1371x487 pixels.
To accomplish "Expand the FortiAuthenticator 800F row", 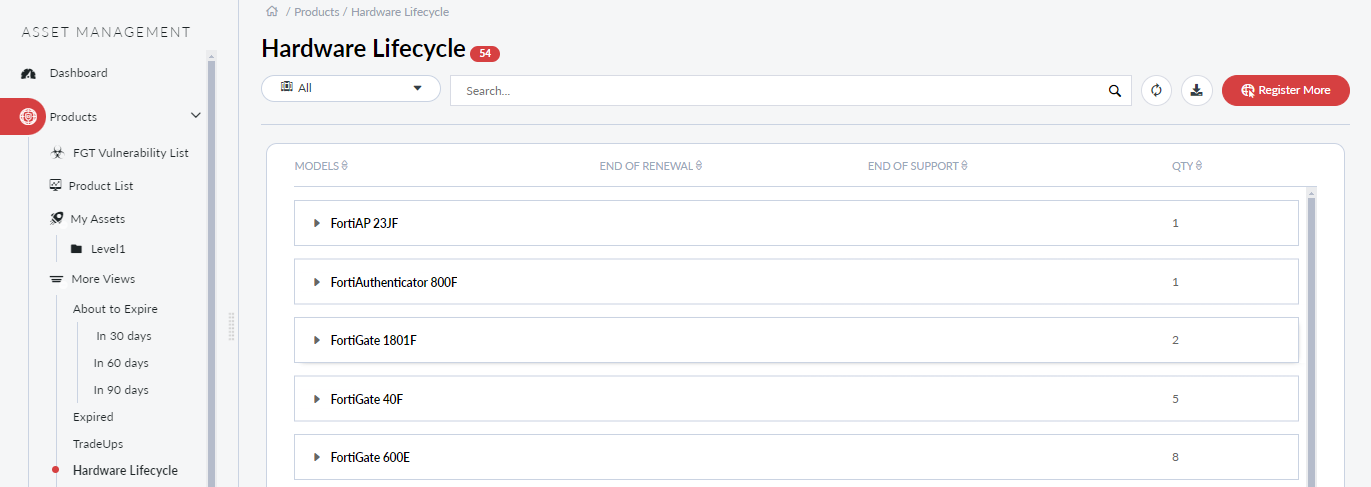I will 317,282.
